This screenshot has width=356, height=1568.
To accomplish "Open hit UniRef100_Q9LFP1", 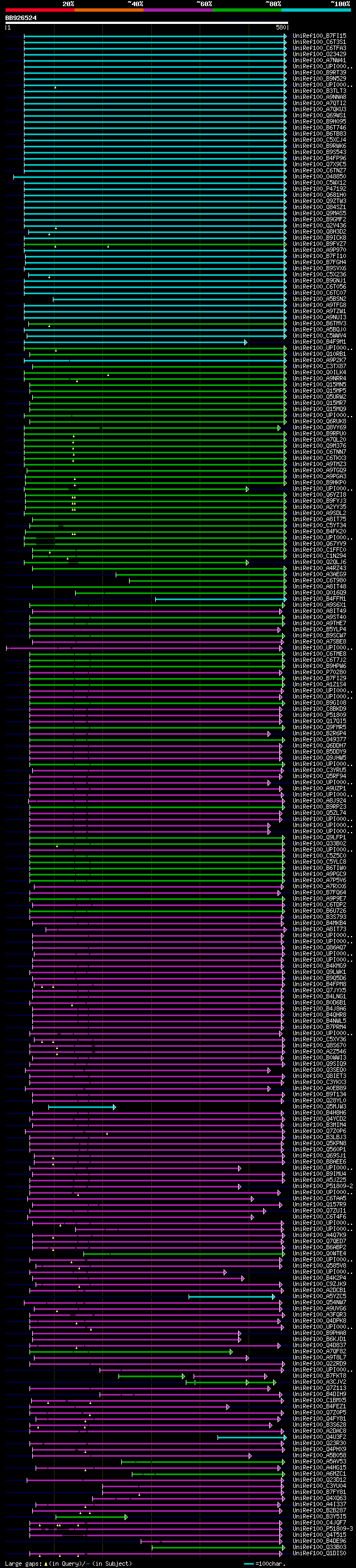I will pos(319,838).
